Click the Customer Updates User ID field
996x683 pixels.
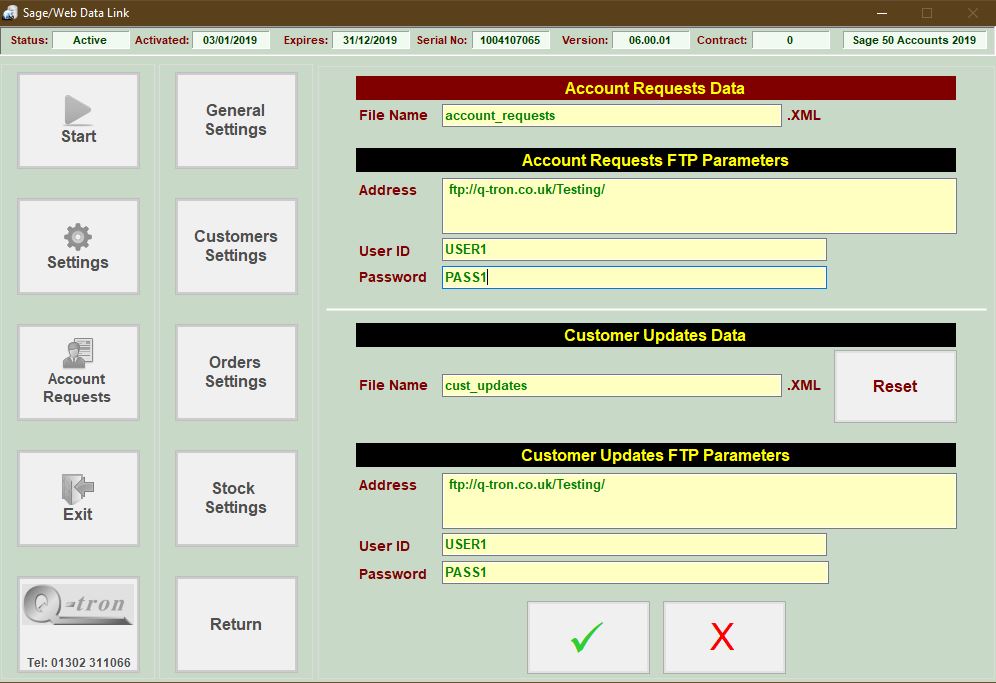click(634, 544)
